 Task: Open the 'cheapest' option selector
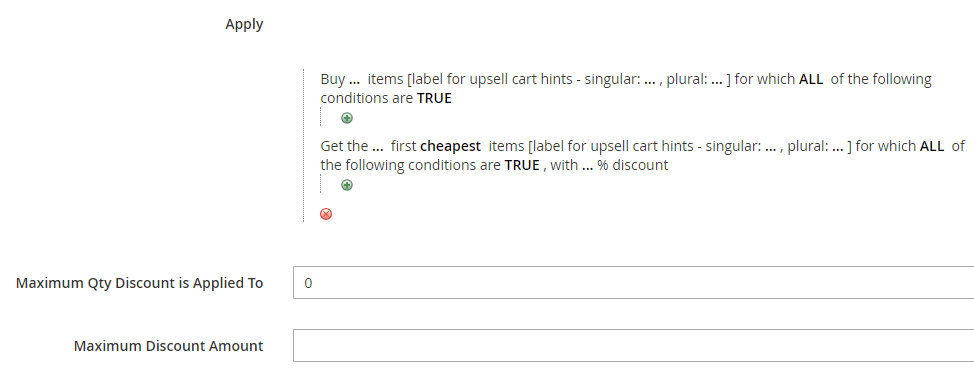click(450, 147)
